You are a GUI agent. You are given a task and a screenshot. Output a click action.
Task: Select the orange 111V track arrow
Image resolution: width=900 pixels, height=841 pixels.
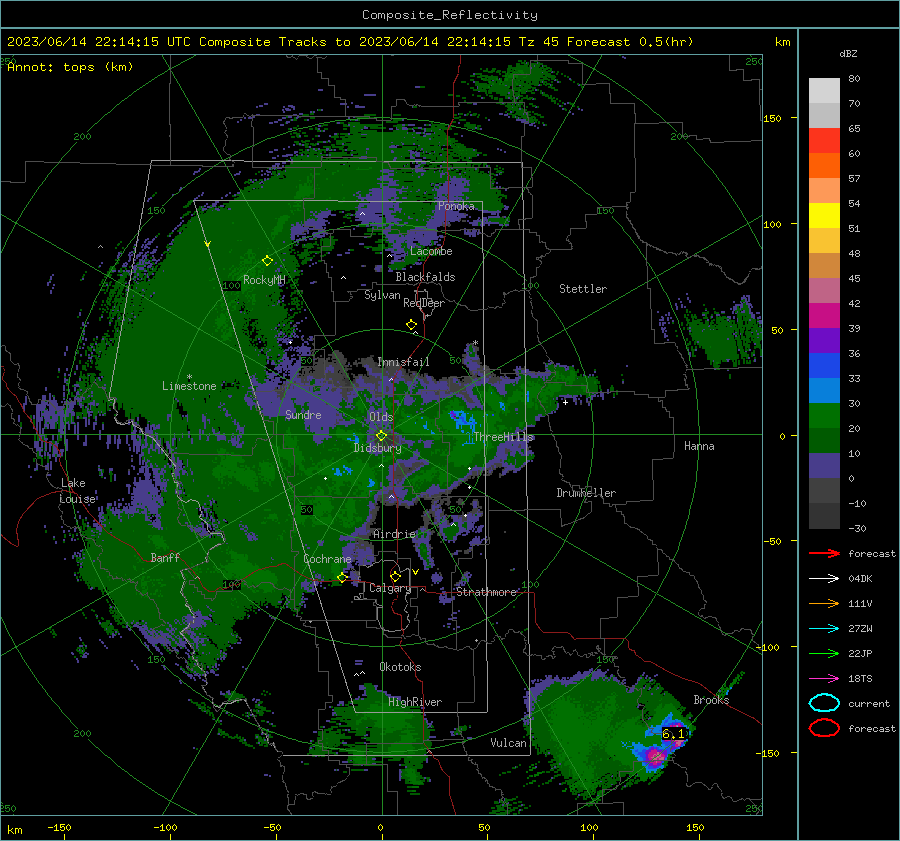tap(824, 603)
